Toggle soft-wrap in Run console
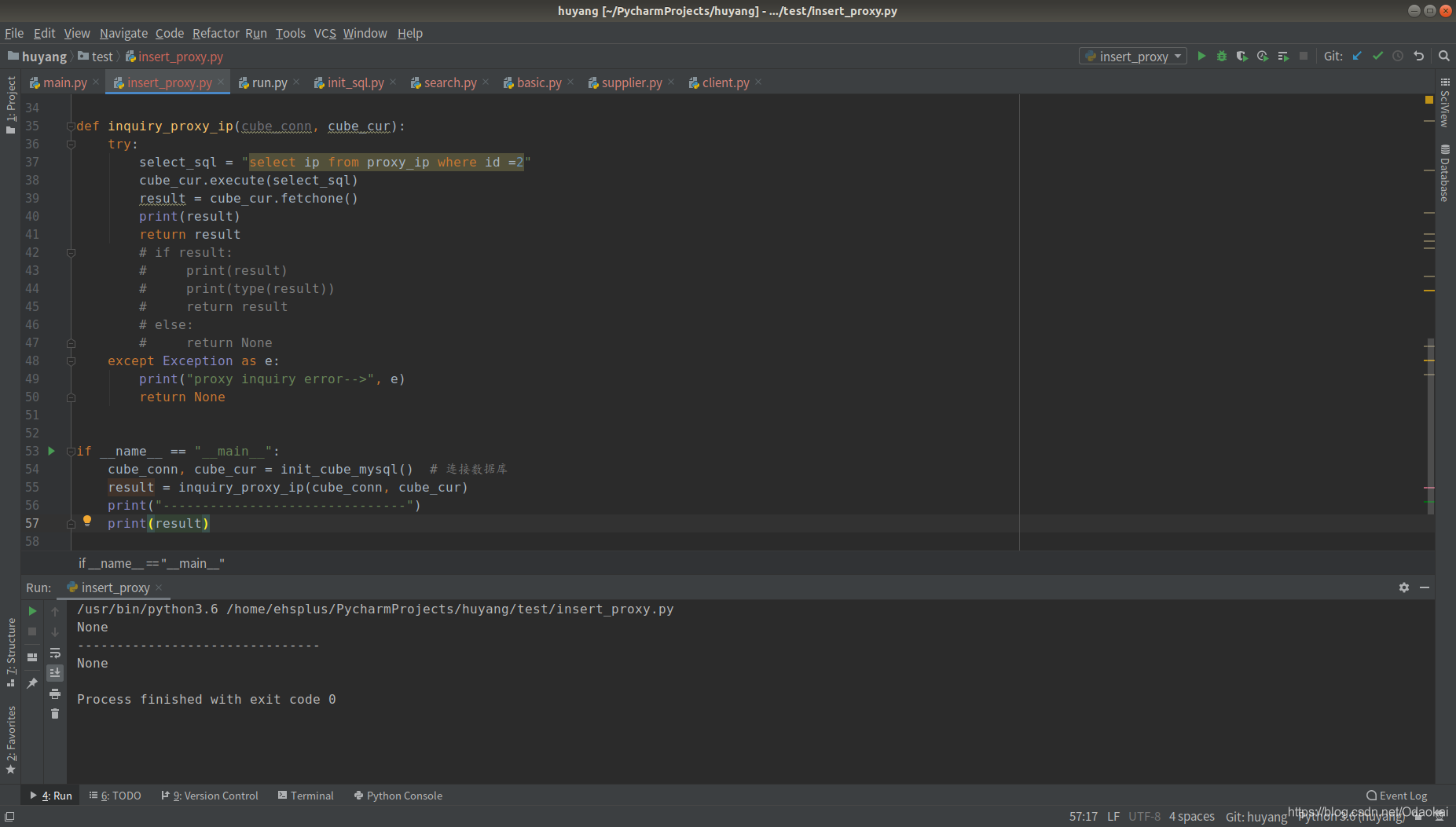The image size is (1456, 827). (55, 653)
